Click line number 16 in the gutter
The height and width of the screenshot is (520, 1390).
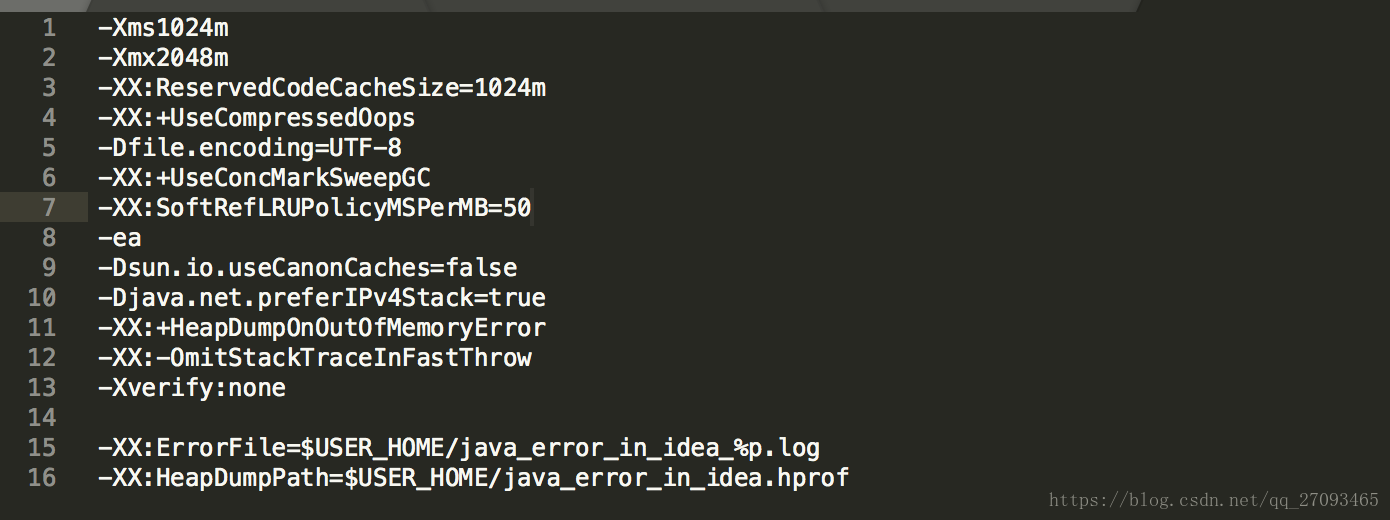[42, 478]
